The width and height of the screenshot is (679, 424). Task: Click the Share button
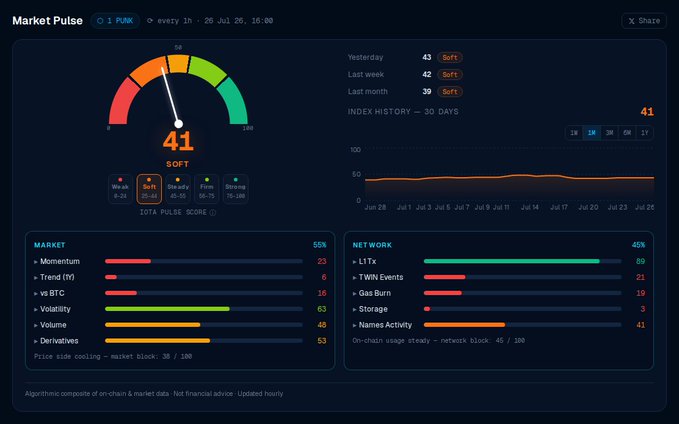[644, 21]
